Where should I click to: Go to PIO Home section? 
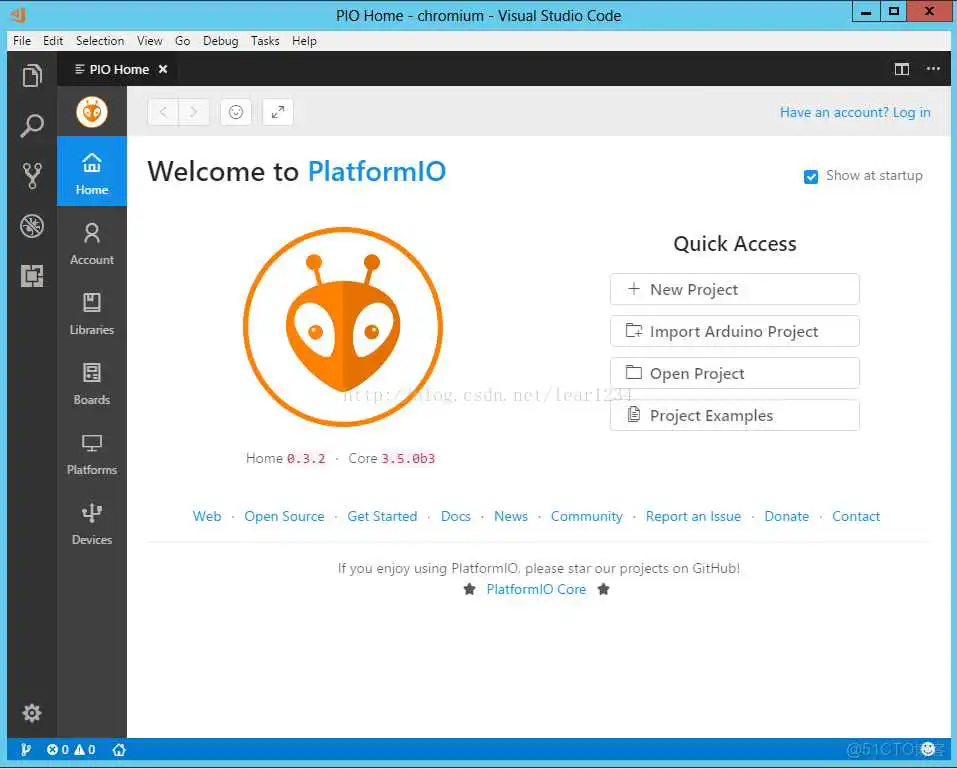coord(92,172)
